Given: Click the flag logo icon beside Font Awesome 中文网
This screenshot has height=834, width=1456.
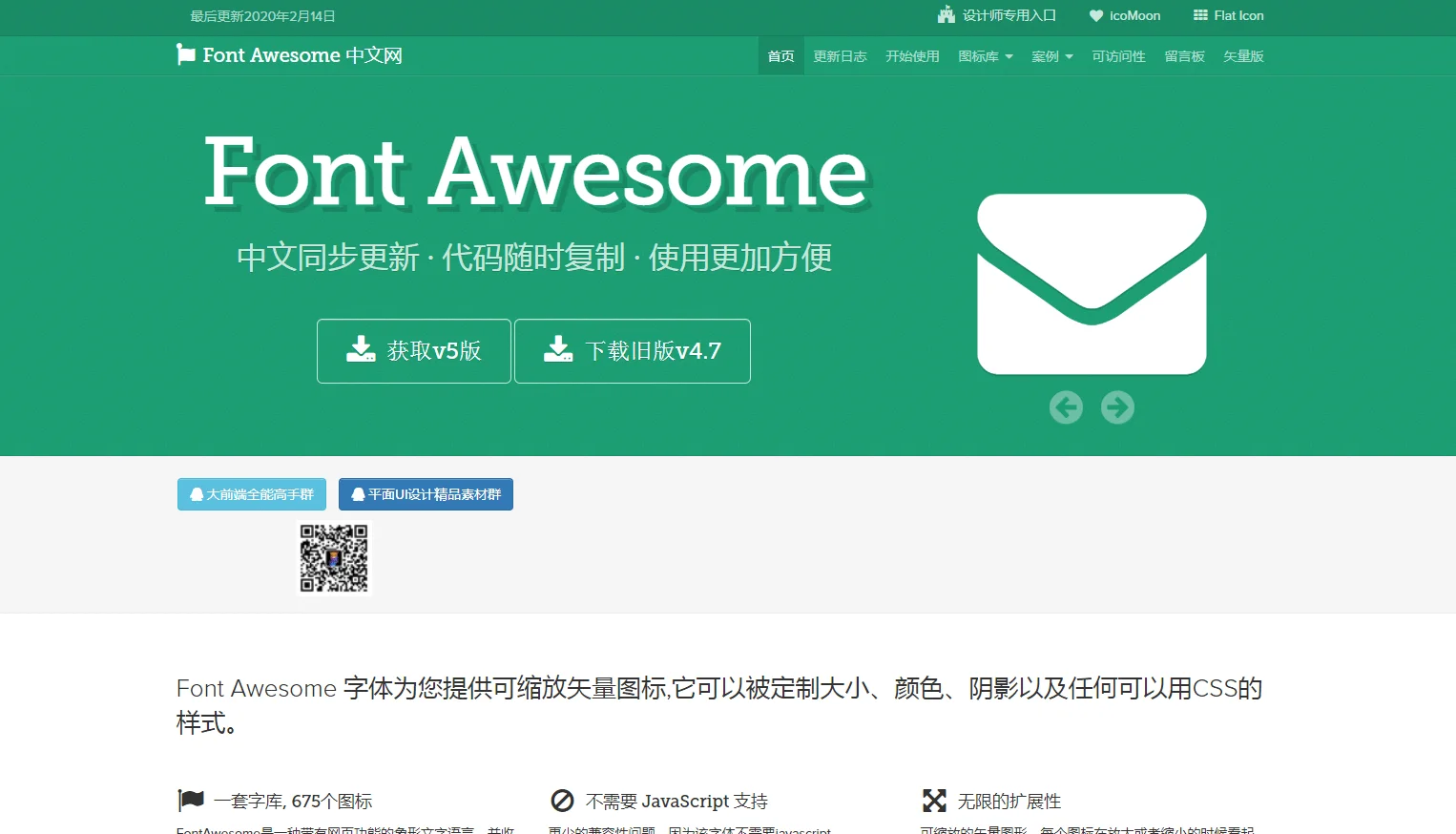Looking at the screenshot, I should (x=185, y=55).
